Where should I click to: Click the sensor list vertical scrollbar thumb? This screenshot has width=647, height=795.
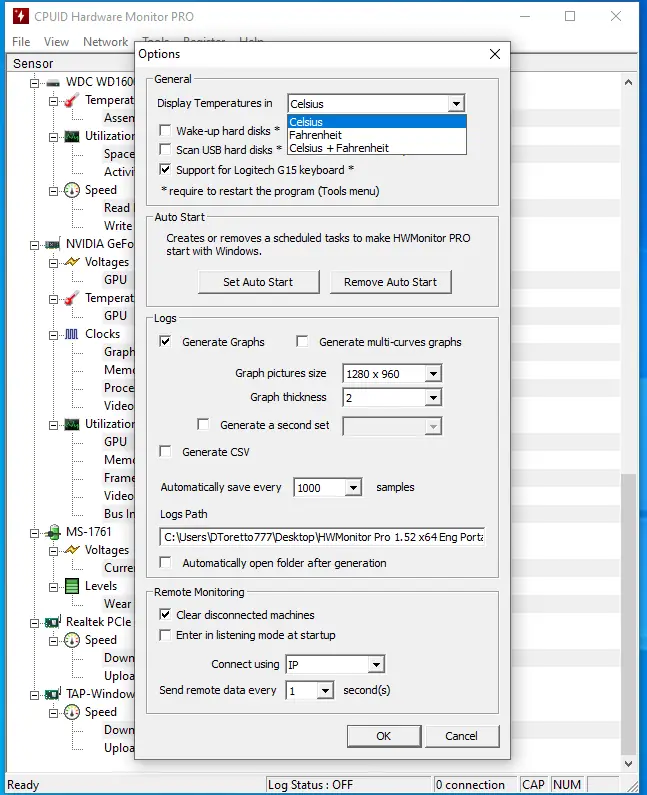click(628, 614)
